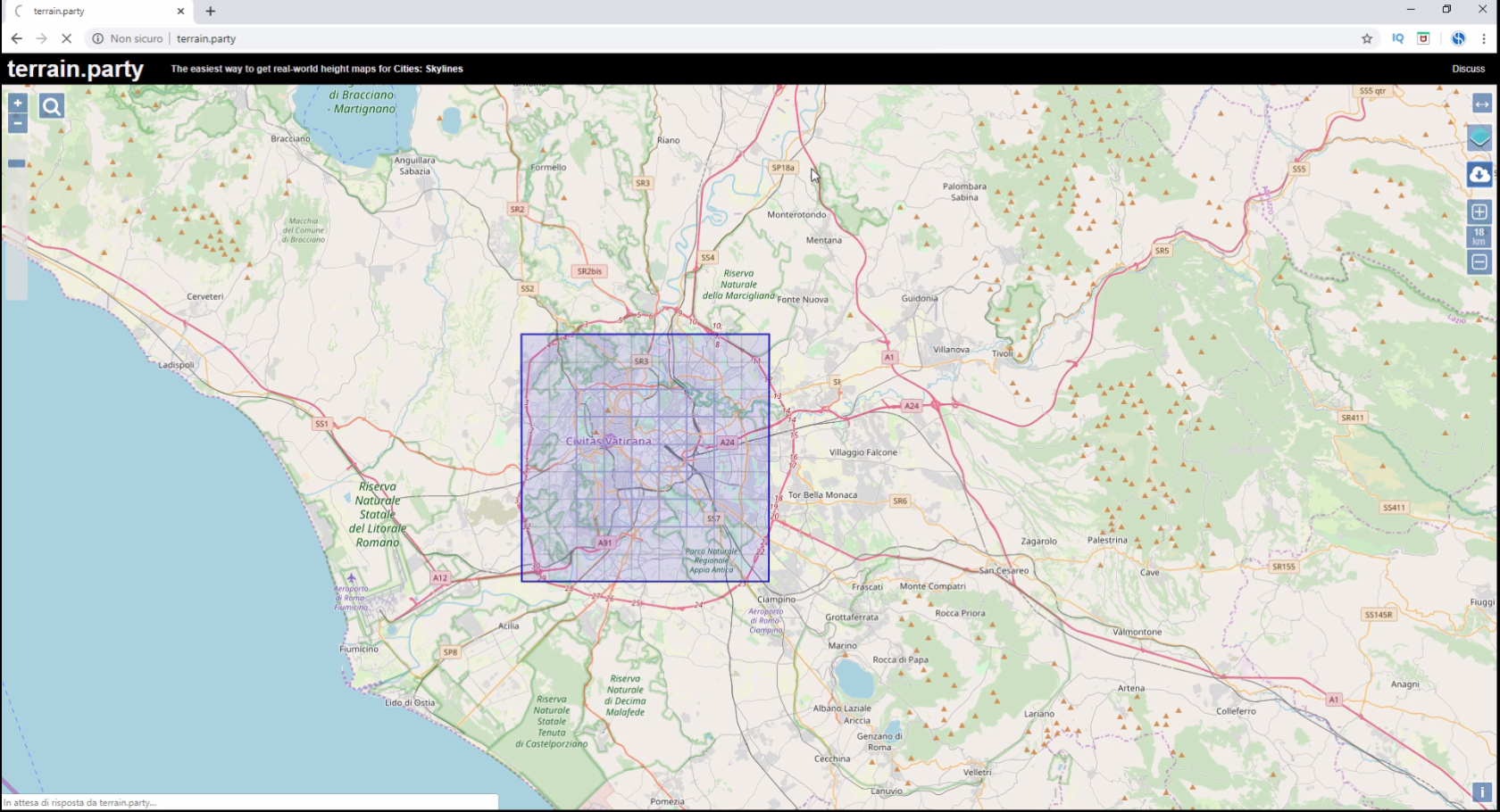Click the A12 motorway shield
Image resolution: width=1500 pixels, height=812 pixels.
(x=440, y=578)
